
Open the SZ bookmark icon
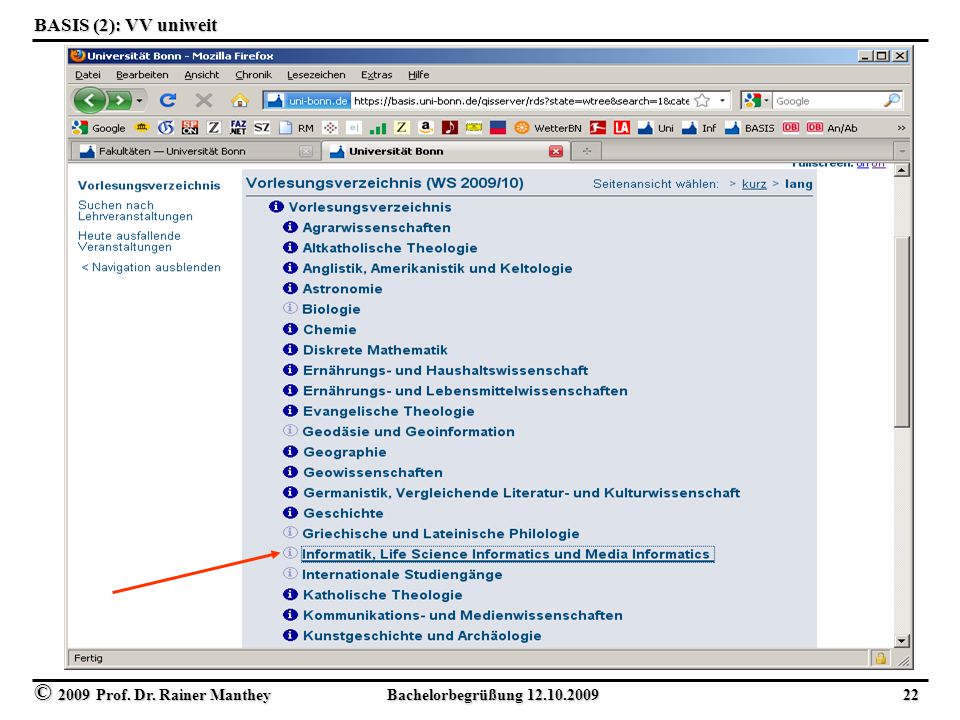pos(262,127)
